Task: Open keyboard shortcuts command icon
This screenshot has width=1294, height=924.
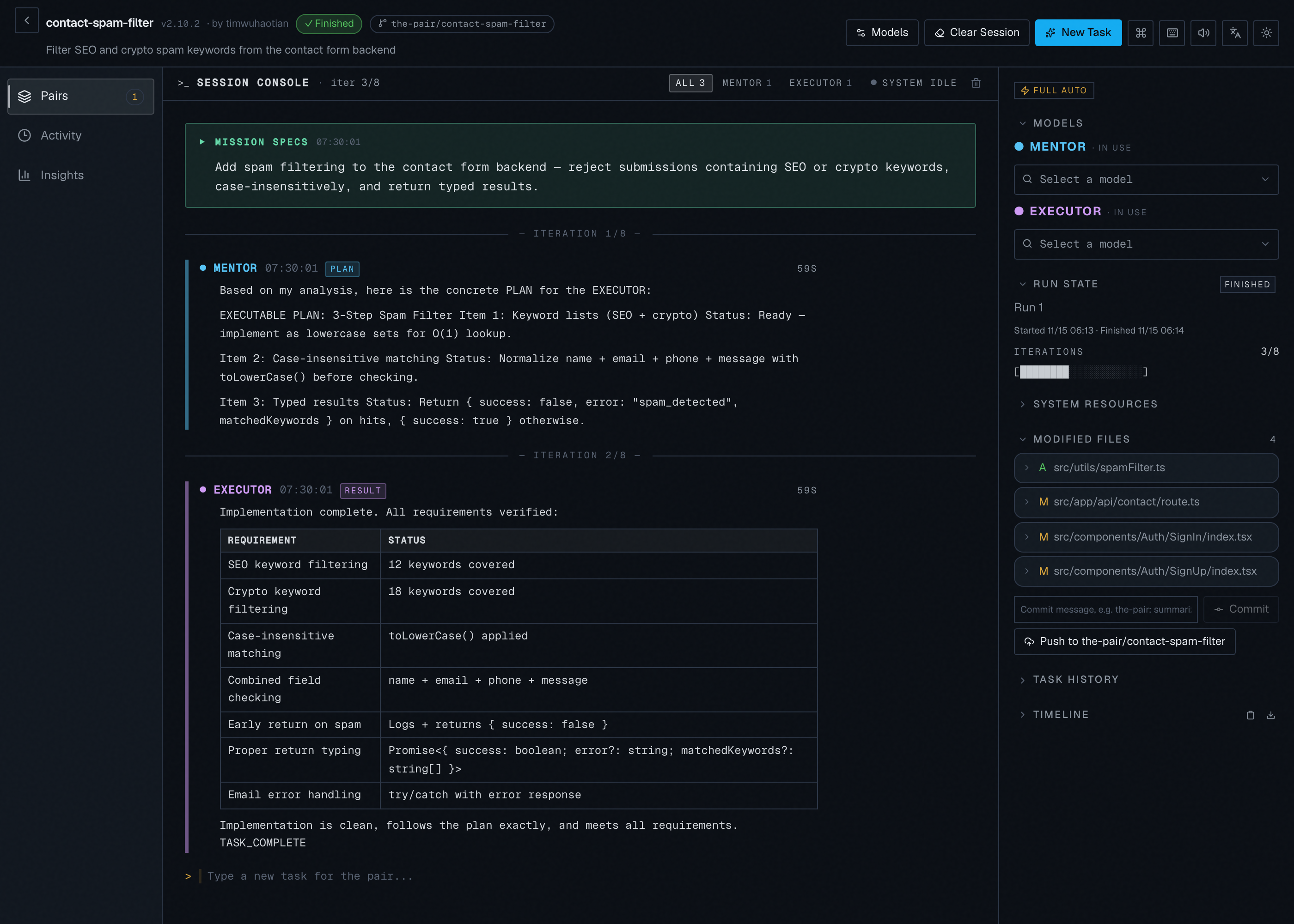Action: 1141,33
